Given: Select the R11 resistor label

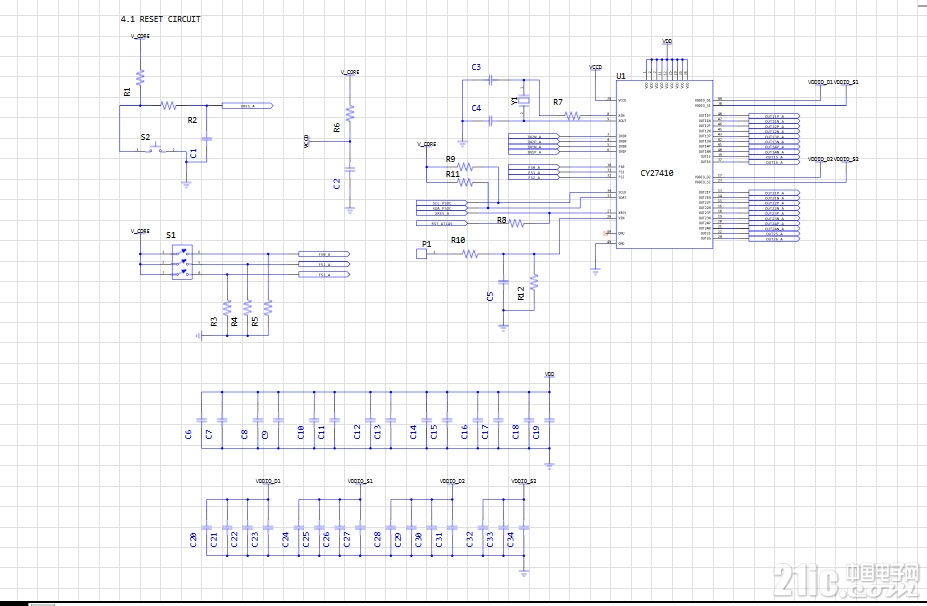Looking at the screenshot, I should tap(452, 174).
